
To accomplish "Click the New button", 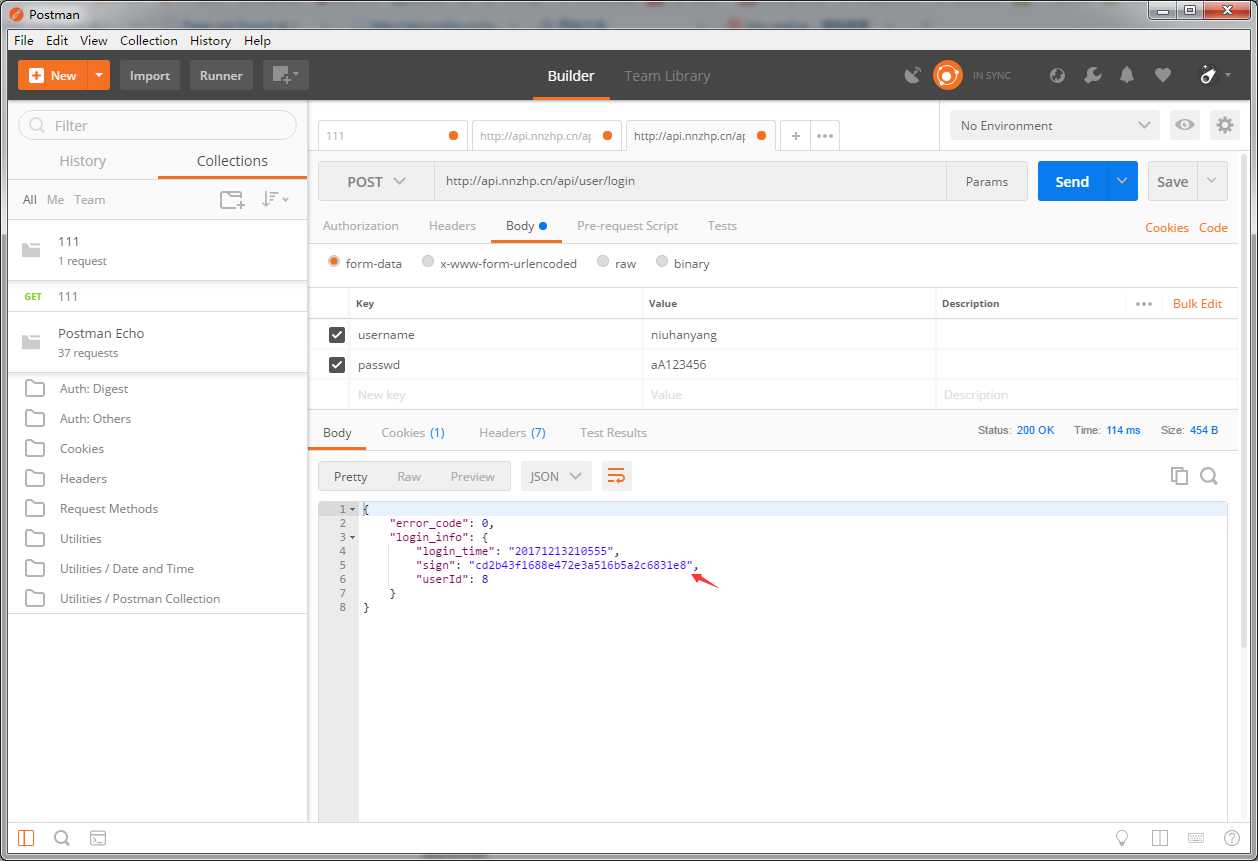I will (x=53, y=75).
